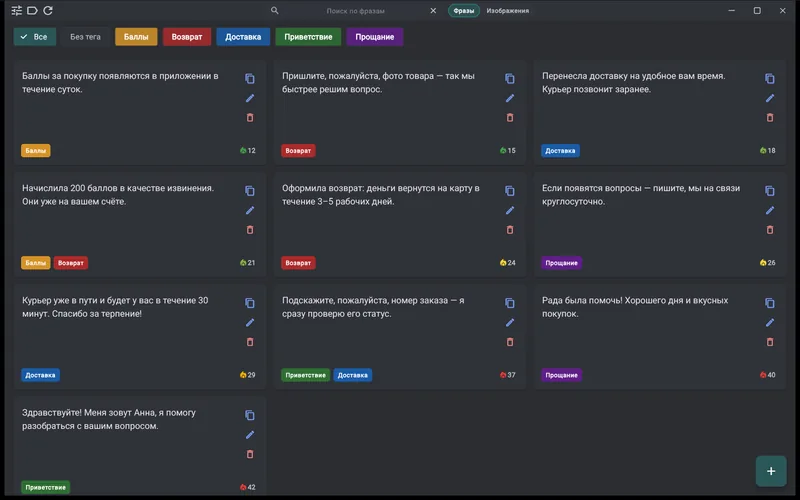Delete the 'Здравствуйте! Меня зовут Анна' phrase
Viewport: 800px width, 500px height.
(249, 454)
